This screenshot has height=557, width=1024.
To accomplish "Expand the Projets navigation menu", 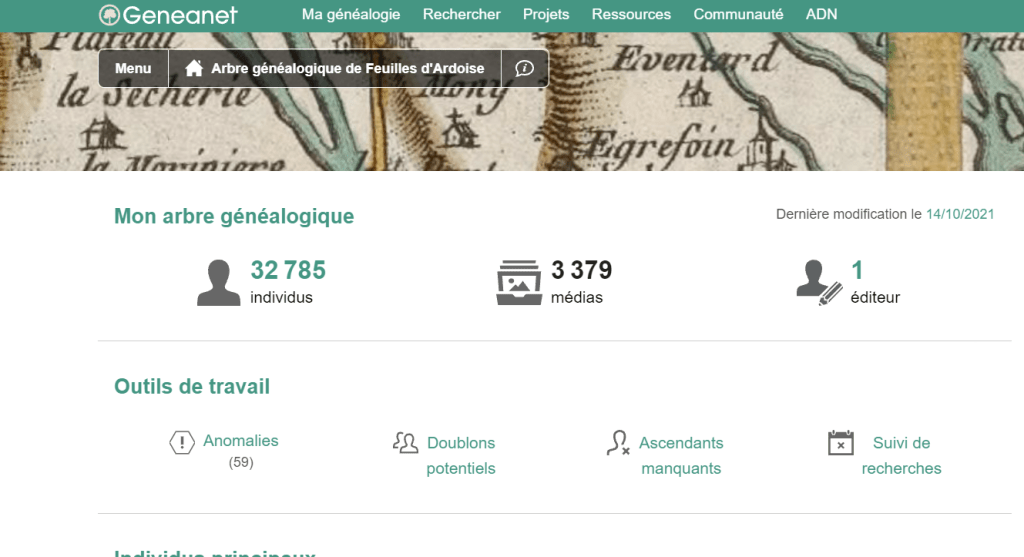I will tap(546, 15).
